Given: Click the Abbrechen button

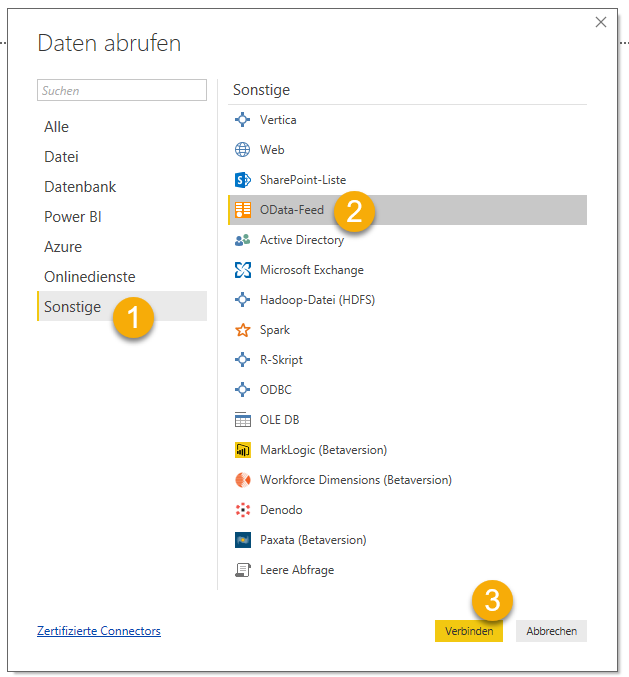Looking at the screenshot, I should click(x=551, y=631).
